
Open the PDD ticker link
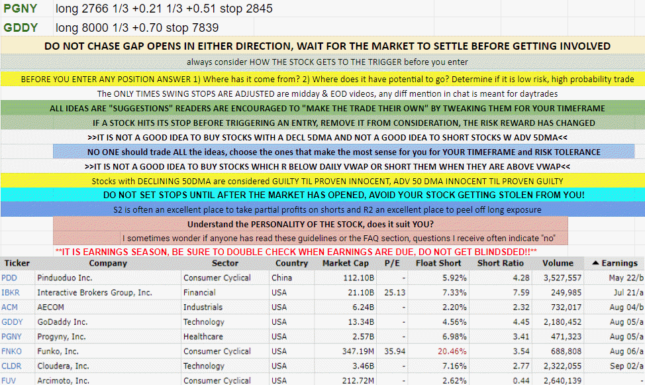[x=9, y=278]
